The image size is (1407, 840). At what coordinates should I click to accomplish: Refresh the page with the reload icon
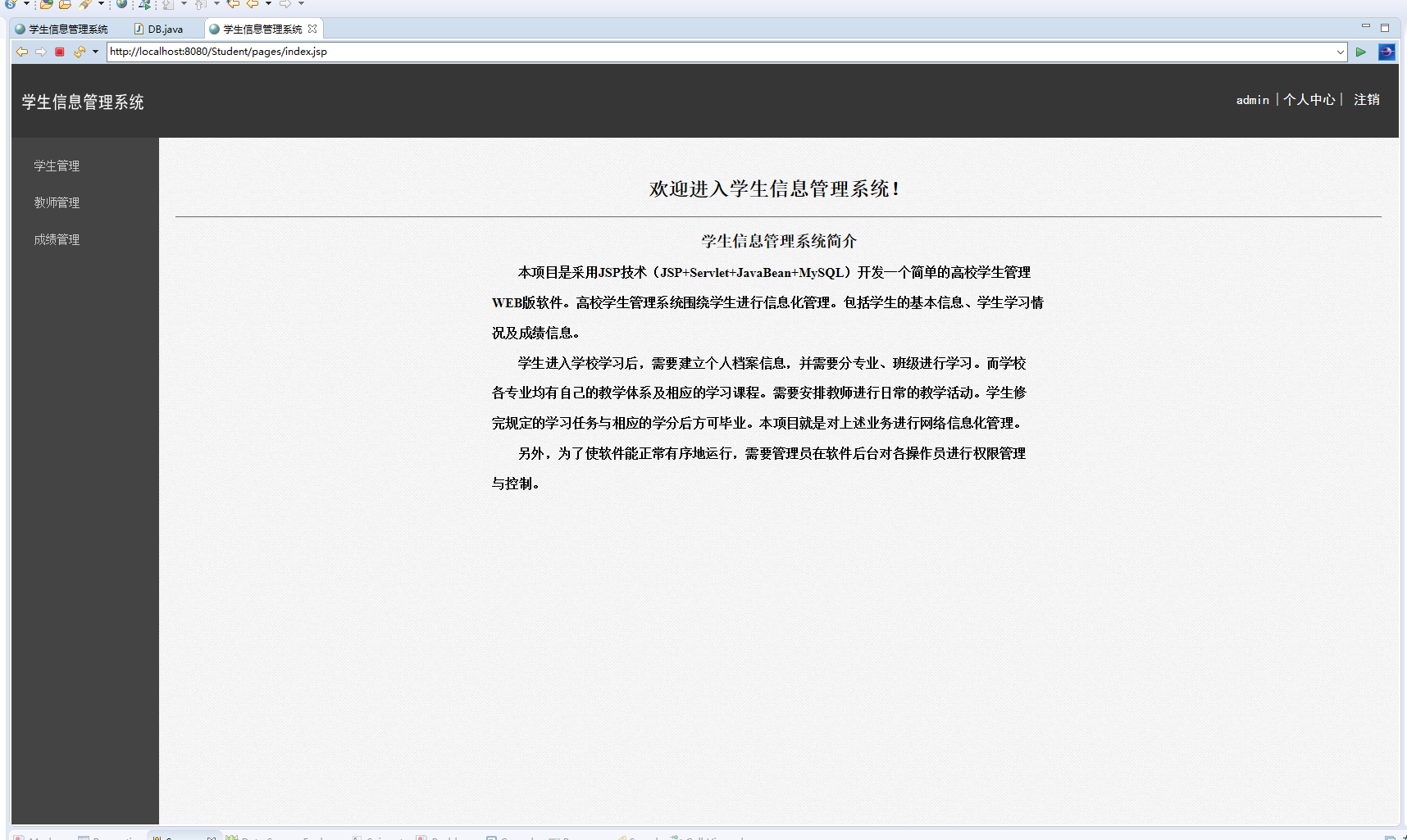(x=79, y=52)
